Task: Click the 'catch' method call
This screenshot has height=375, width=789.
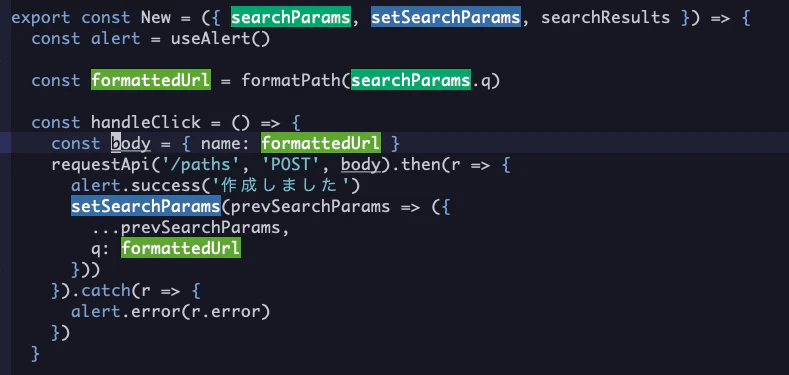Action: click(x=106, y=290)
